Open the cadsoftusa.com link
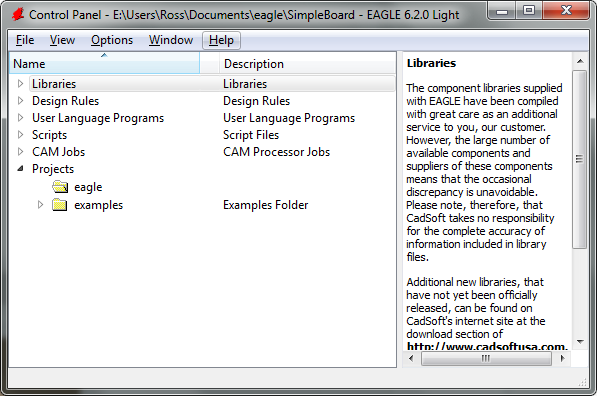This screenshot has height=396, width=597. point(487,346)
